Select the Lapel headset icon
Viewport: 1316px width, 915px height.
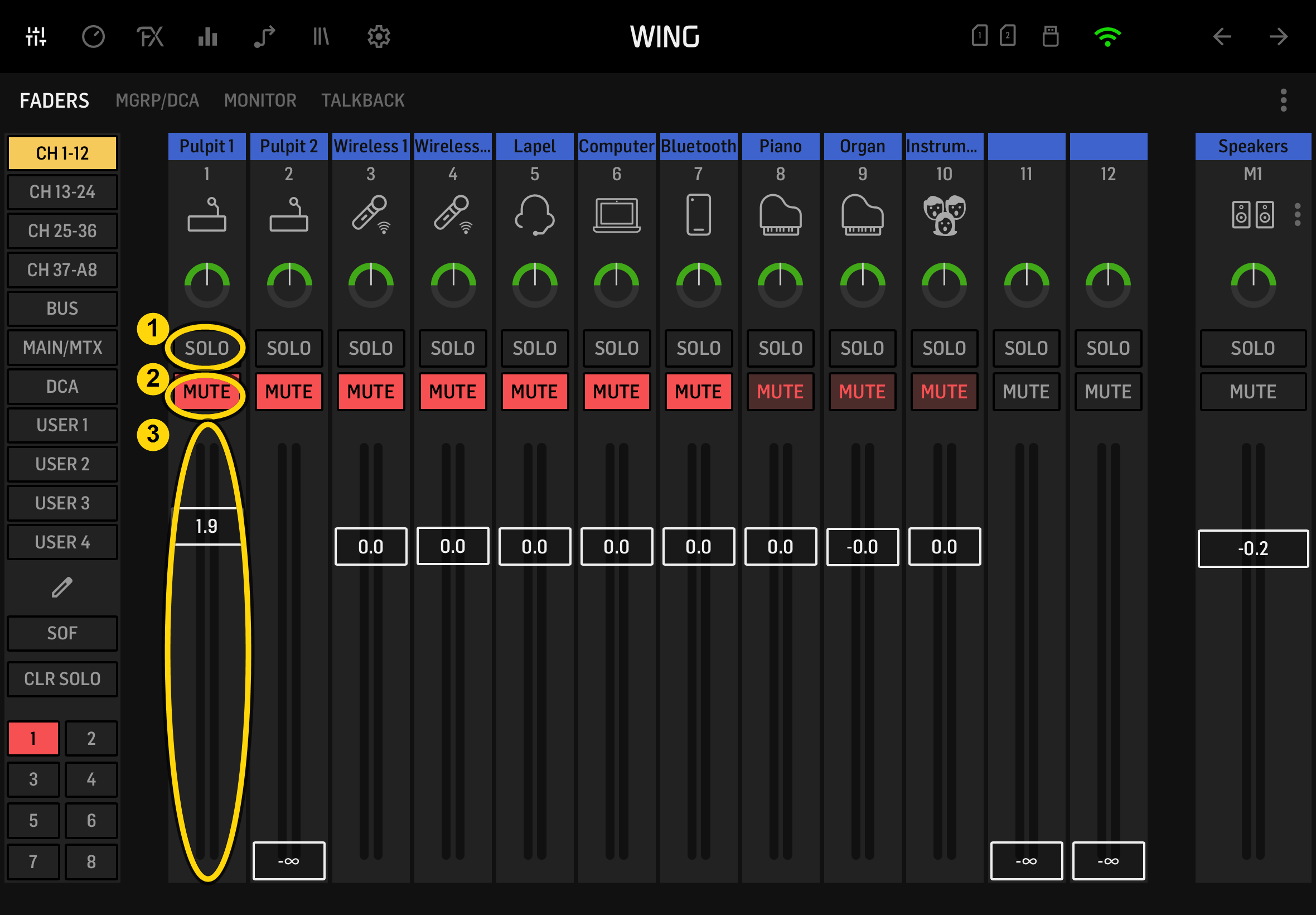(x=535, y=215)
